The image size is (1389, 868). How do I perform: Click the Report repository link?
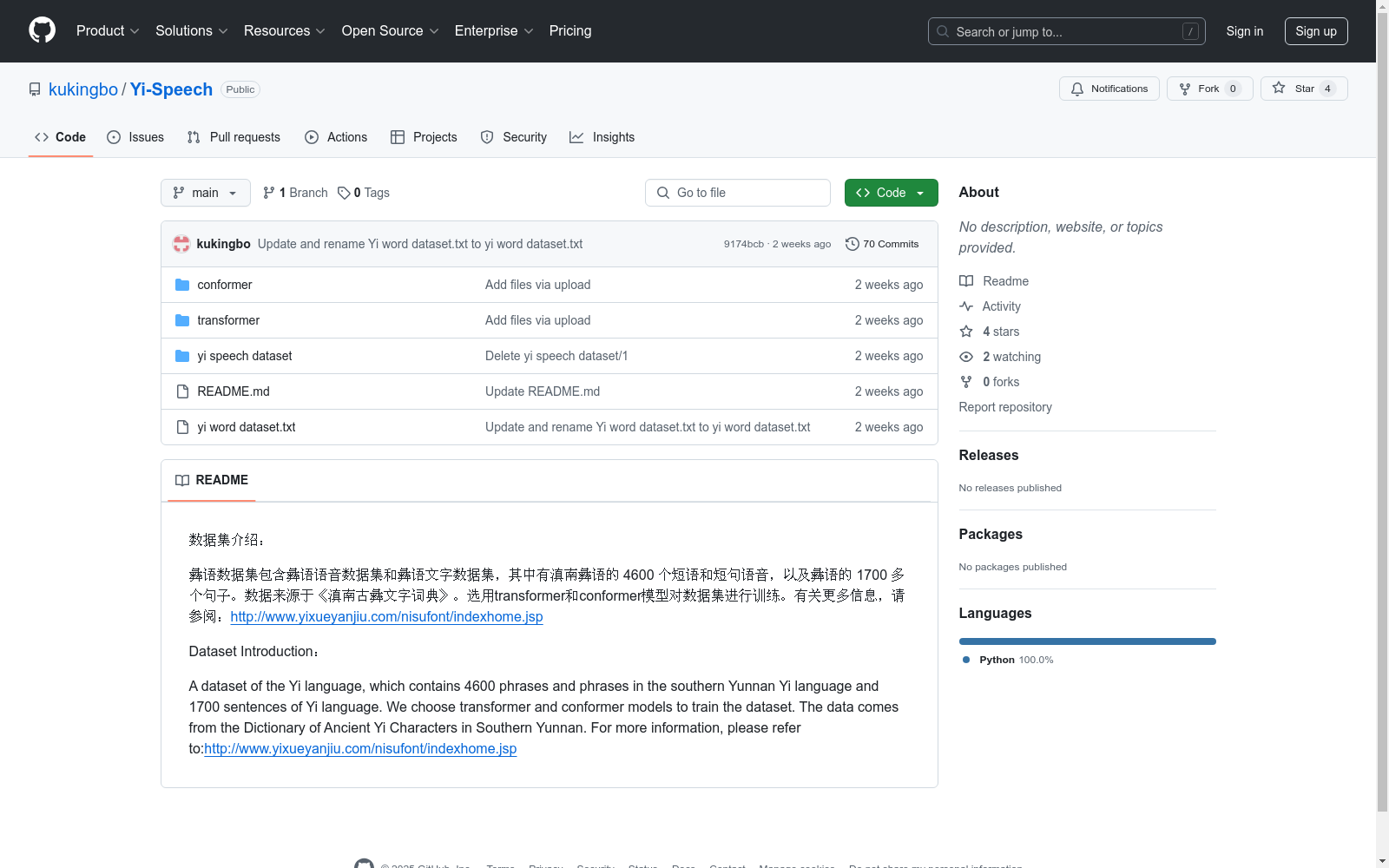[x=1005, y=407]
